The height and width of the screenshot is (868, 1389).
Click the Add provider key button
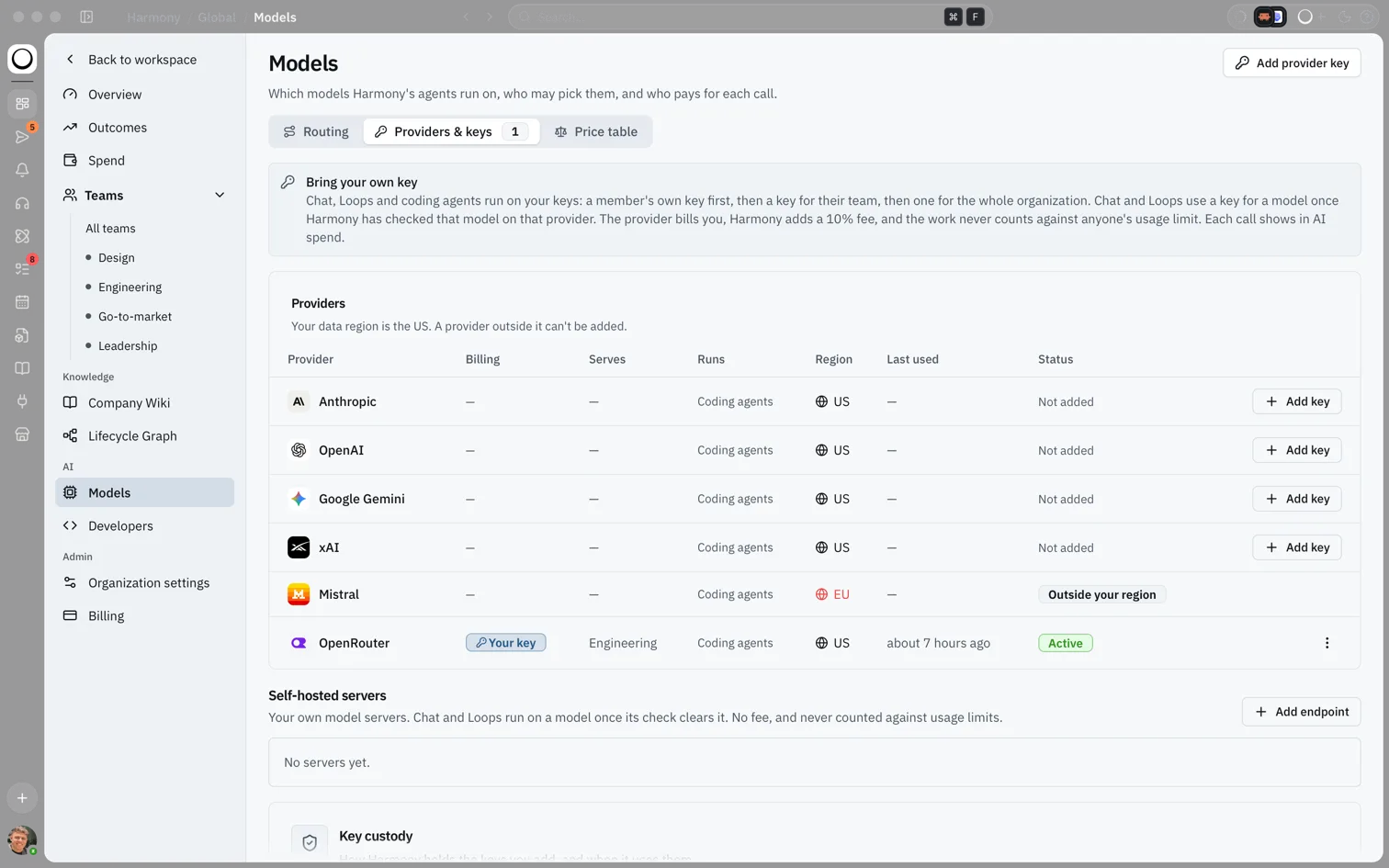pos(1292,62)
